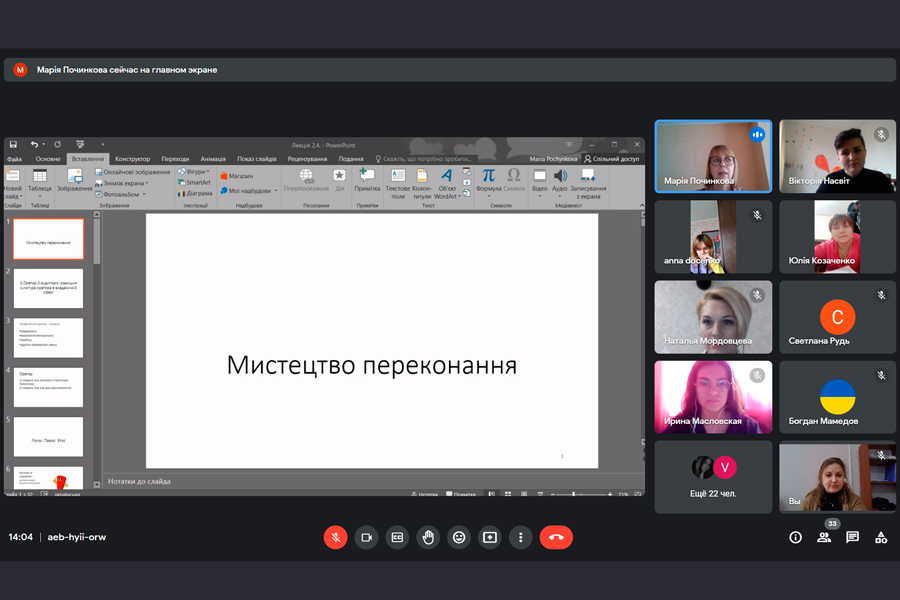Expand the Фігури dropdown
900x600 pixels.
195,171
